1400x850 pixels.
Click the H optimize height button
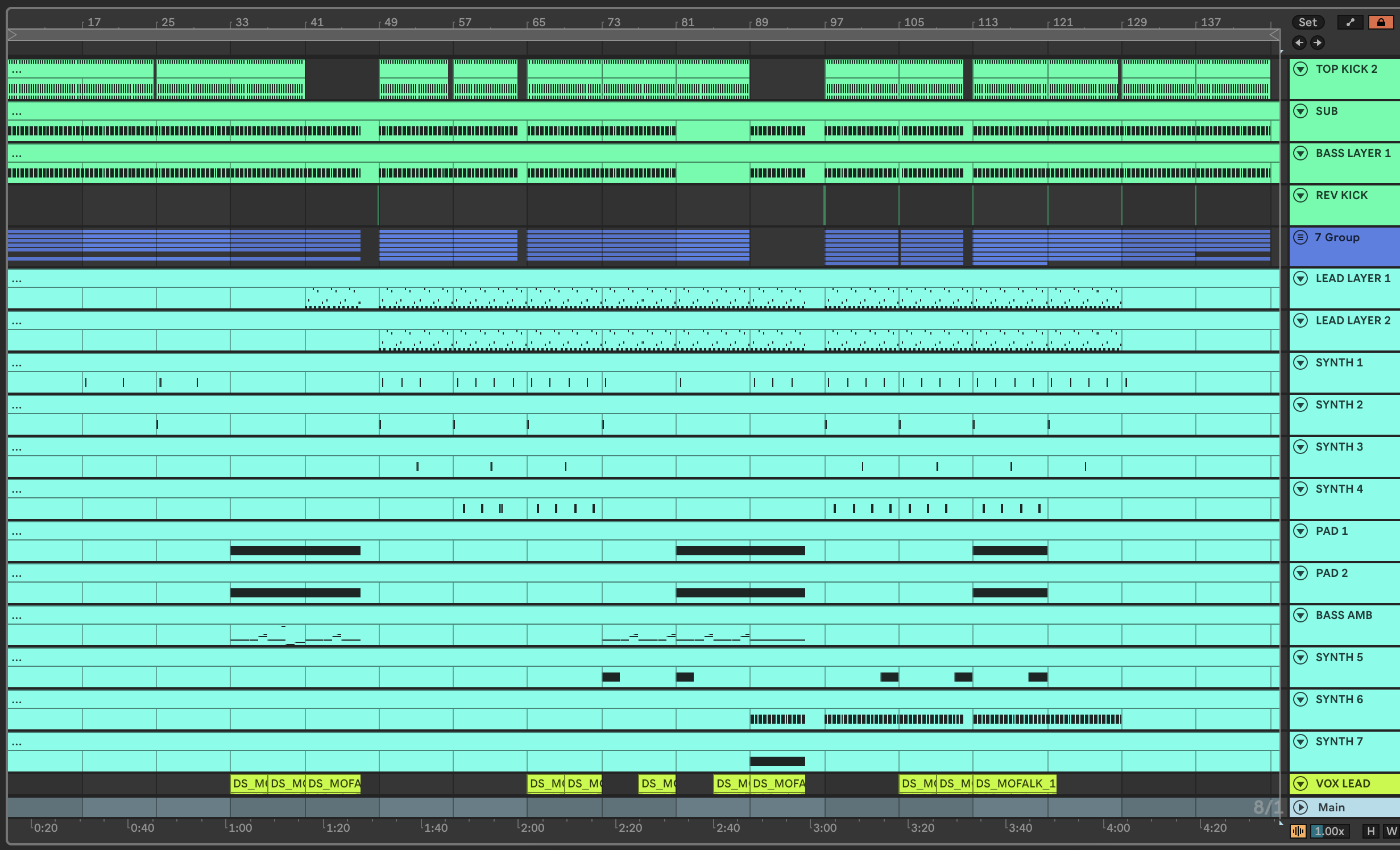click(1371, 831)
